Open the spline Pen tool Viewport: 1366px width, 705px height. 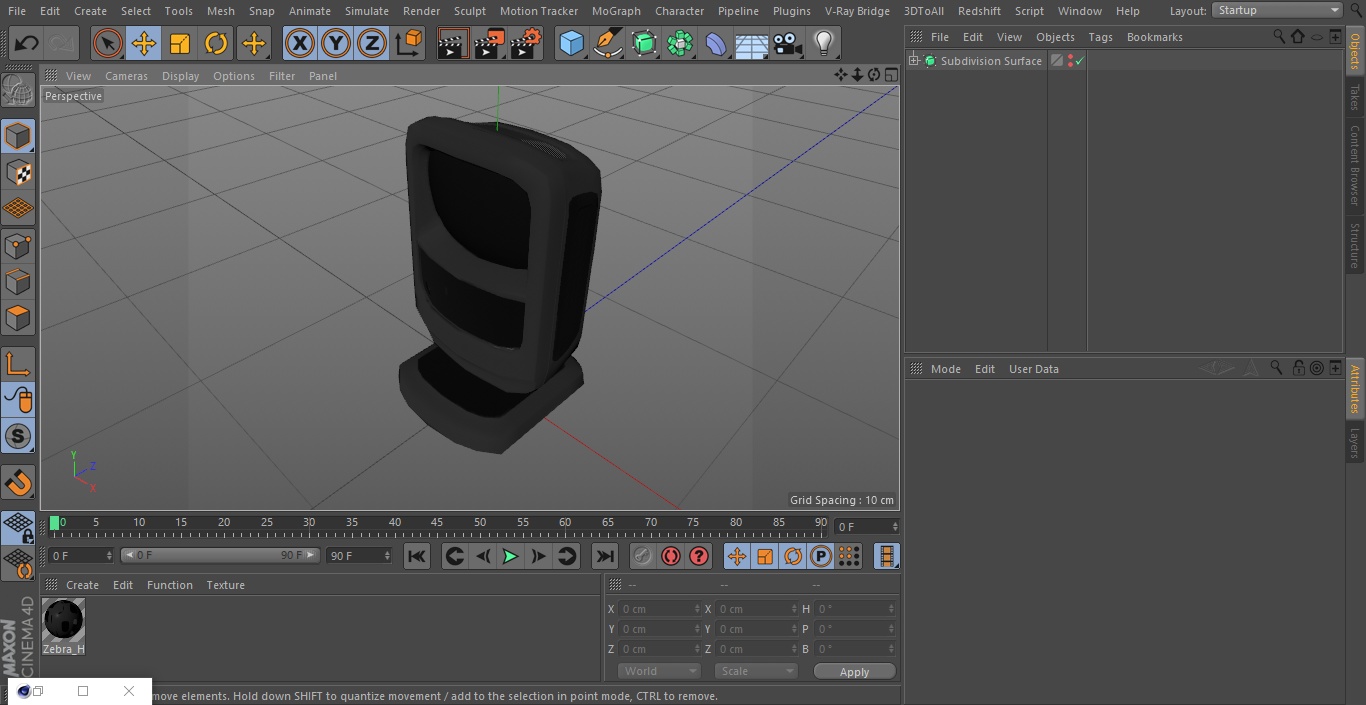tap(607, 43)
